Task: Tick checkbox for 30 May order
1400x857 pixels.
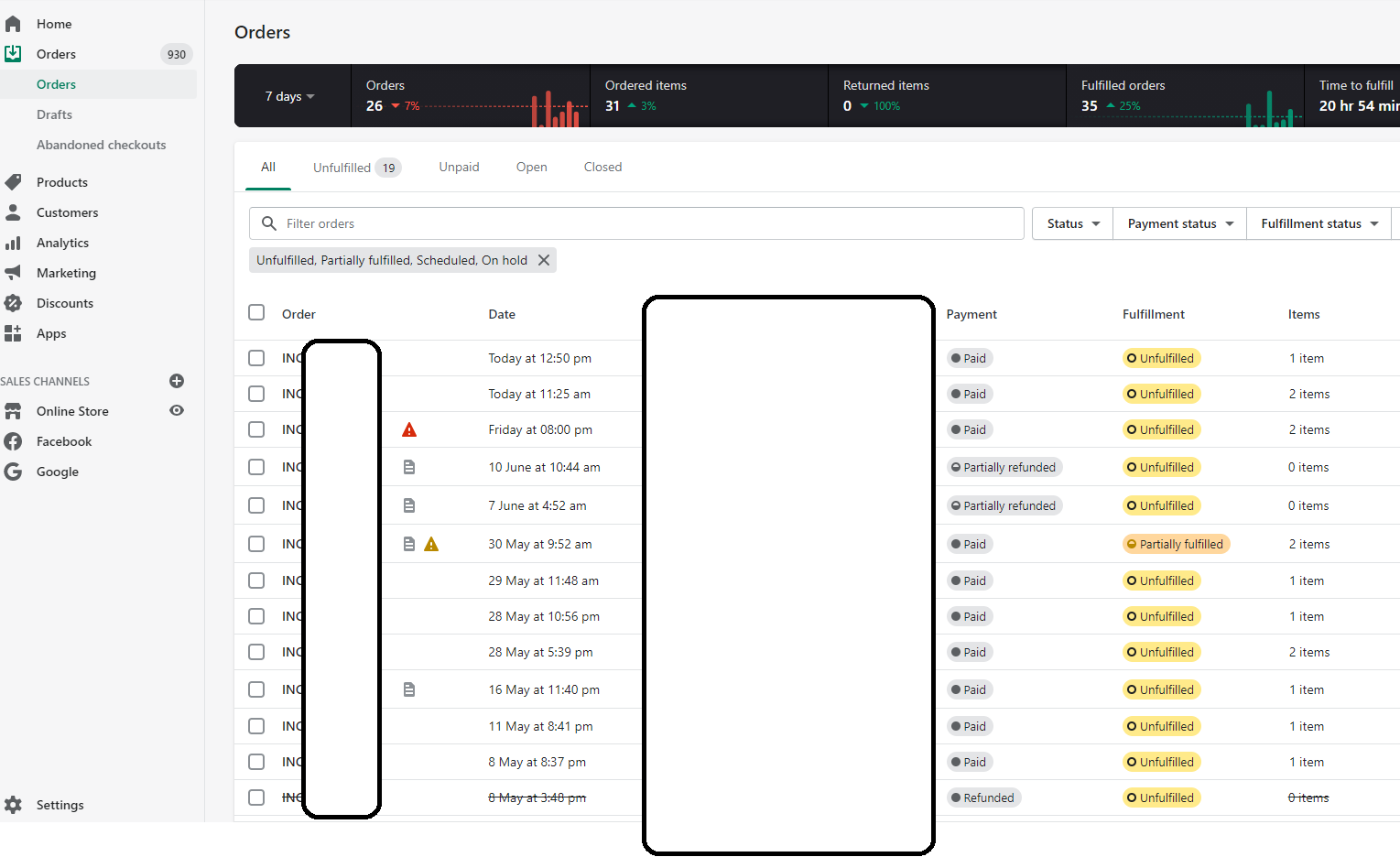Action: click(x=256, y=544)
